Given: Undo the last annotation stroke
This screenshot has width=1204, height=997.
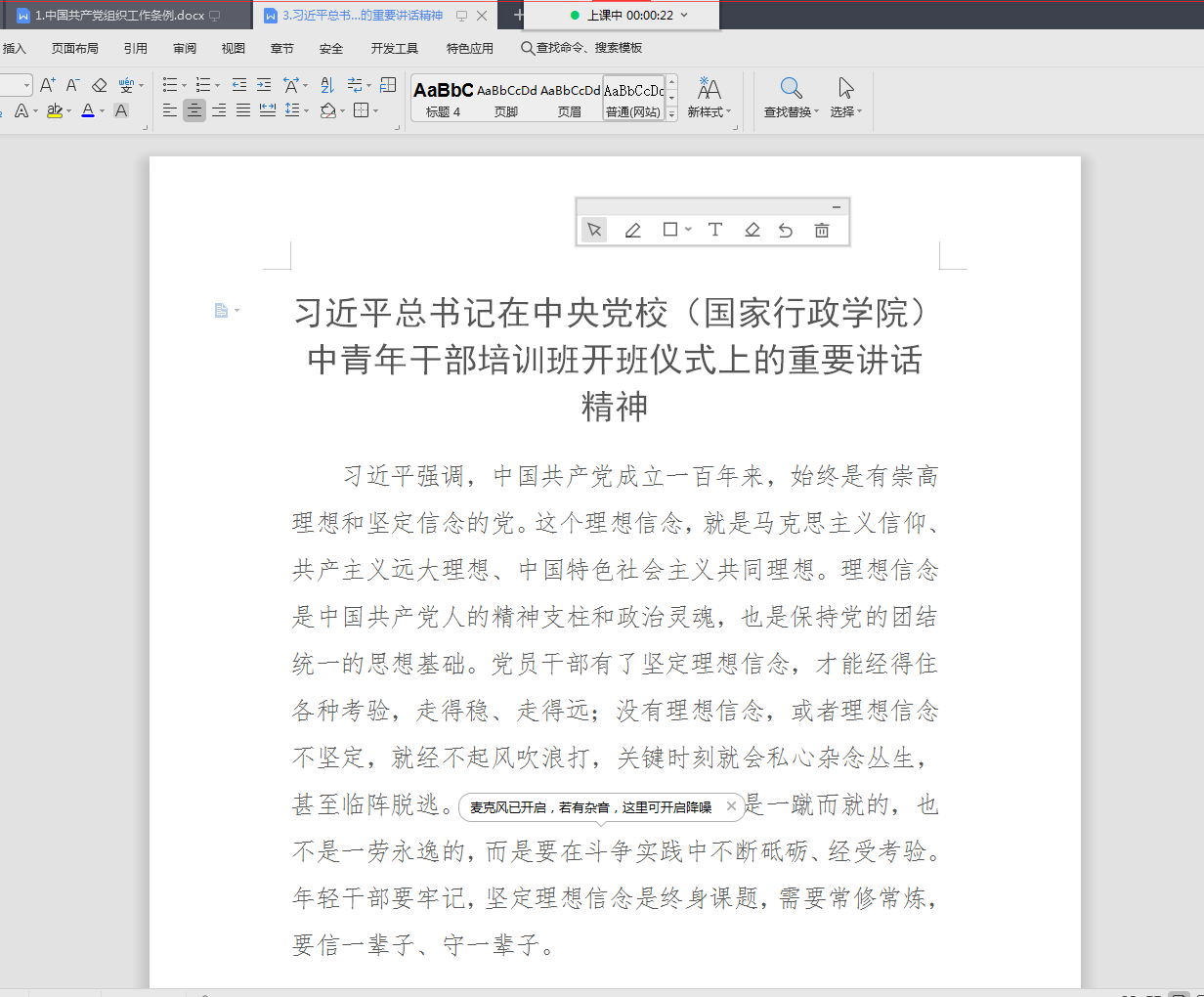Looking at the screenshot, I should click(x=786, y=230).
